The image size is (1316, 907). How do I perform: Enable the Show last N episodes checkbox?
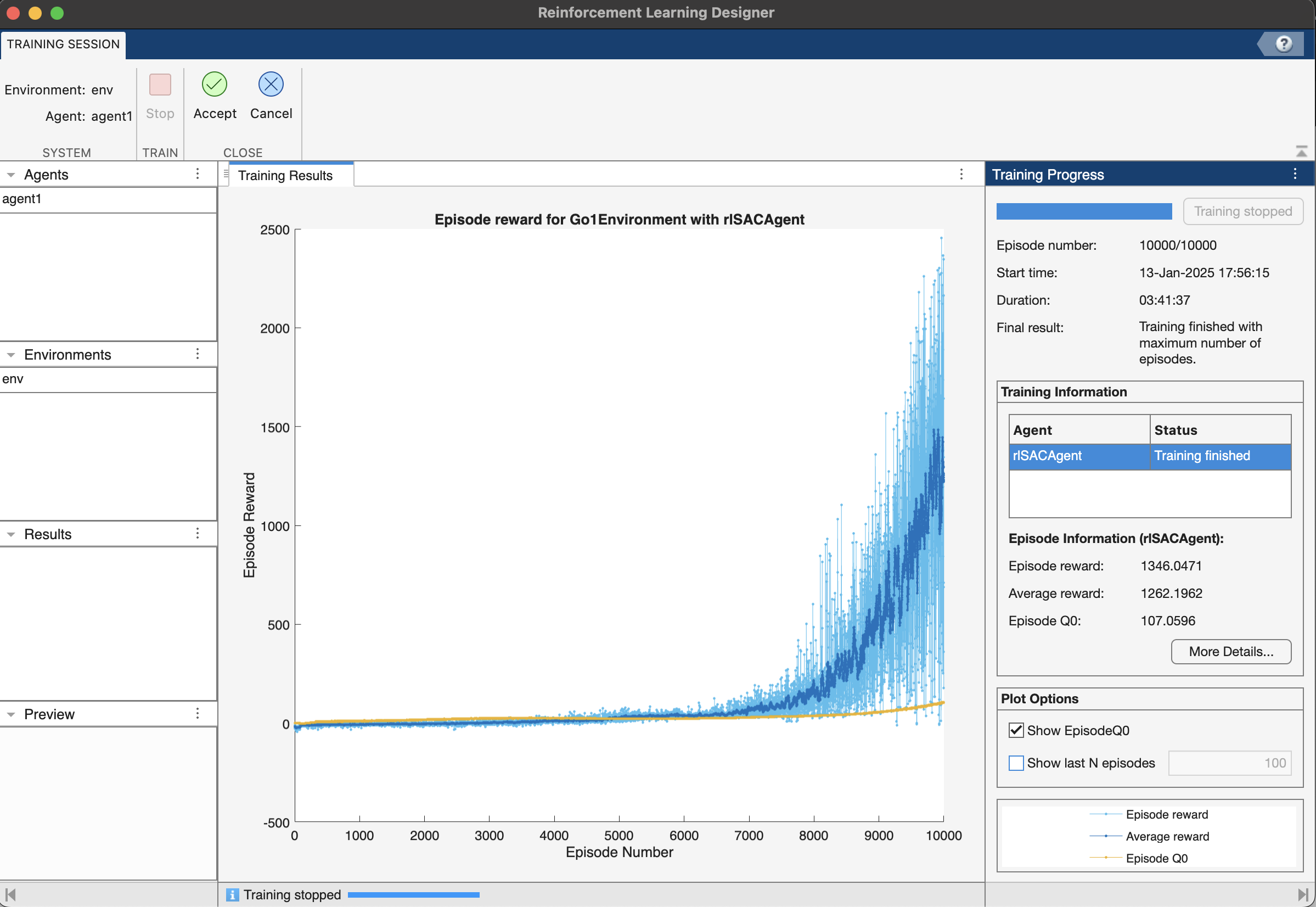point(1016,763)
